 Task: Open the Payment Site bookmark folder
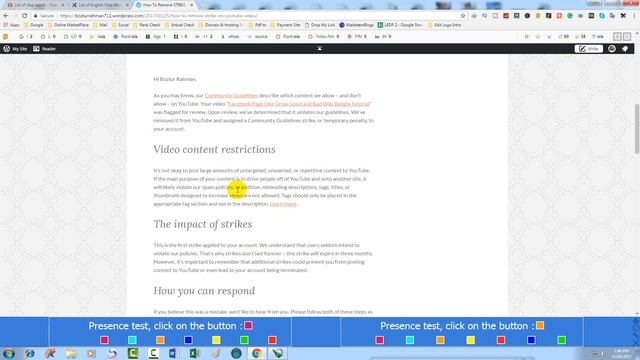(285, 25)
